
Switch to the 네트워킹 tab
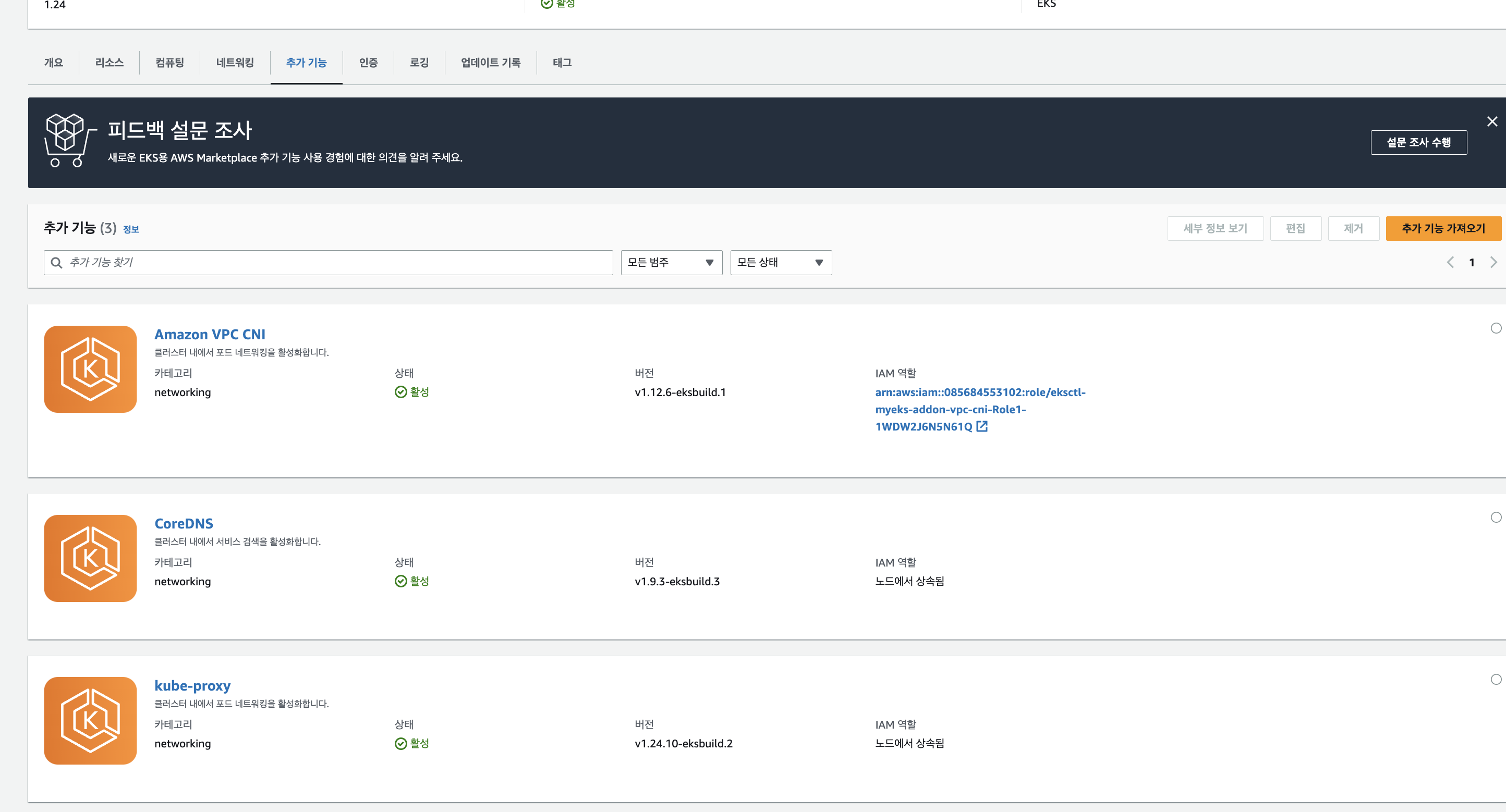[235, 63]
